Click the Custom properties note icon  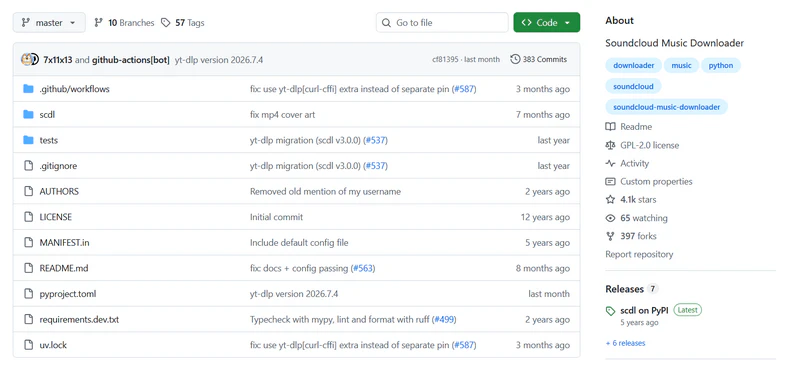pyautogui.click(x=610, y=181)
